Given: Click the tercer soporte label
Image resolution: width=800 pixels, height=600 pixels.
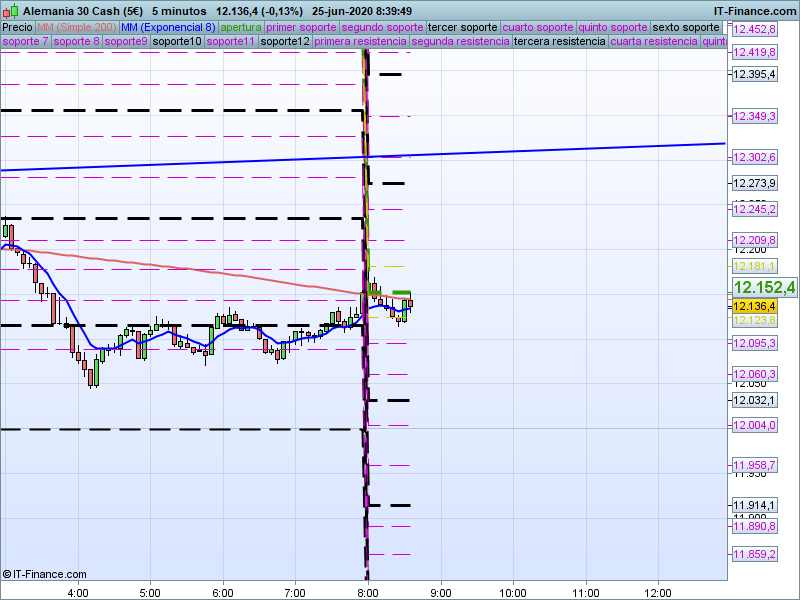Looking at the screenshot, I should (462, 28).
